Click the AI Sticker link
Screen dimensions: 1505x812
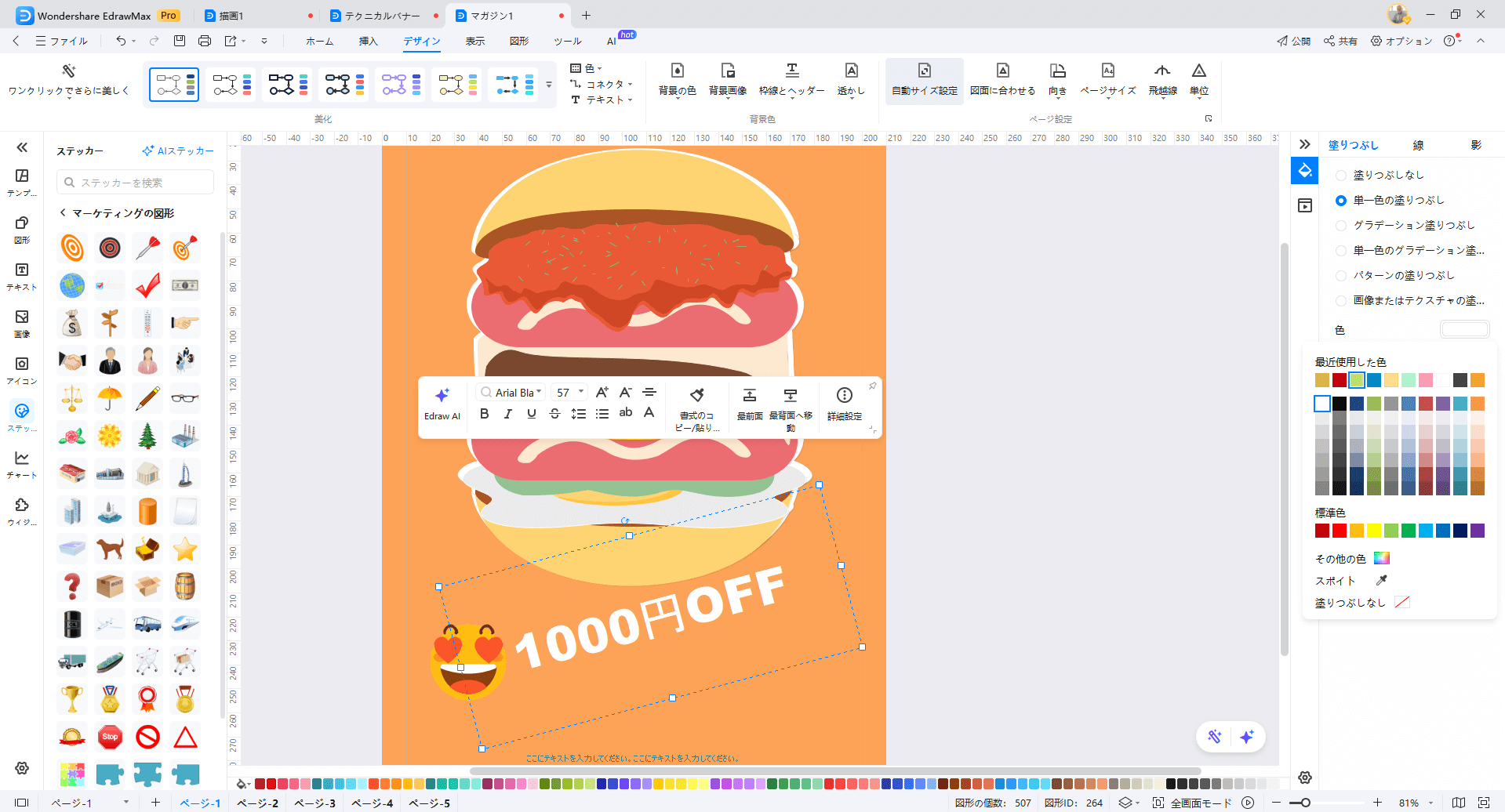178,151
